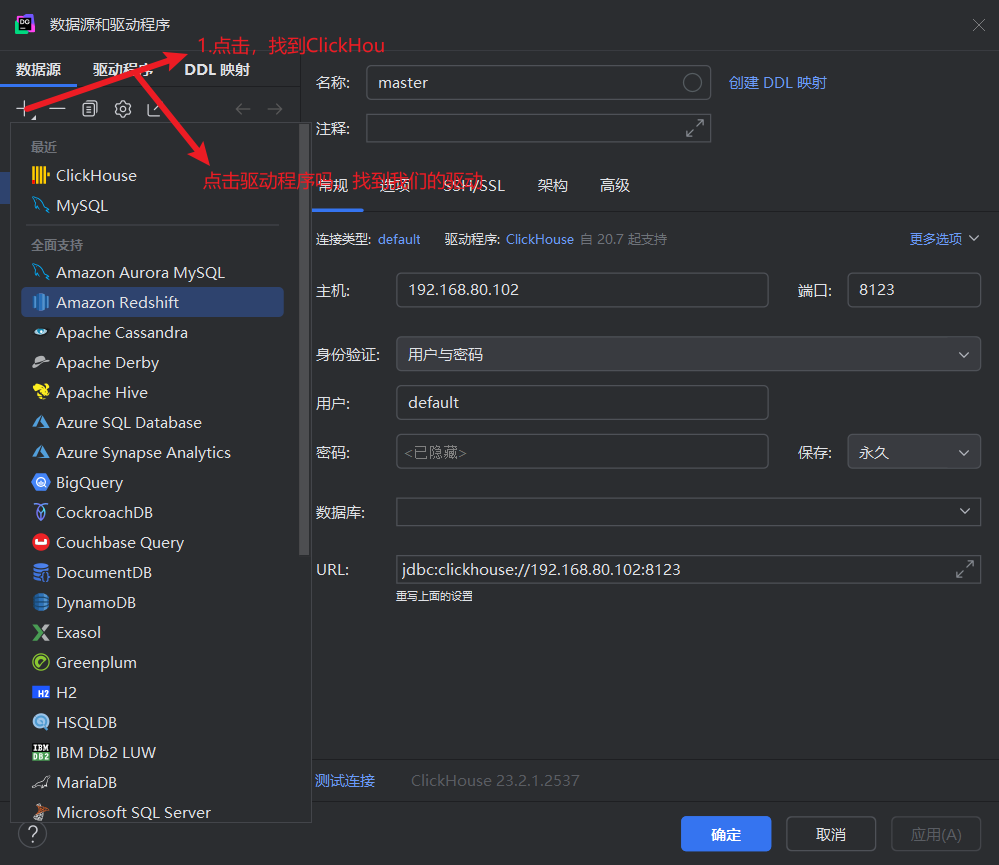Switch to the data sources tab
Viewport: 999px width, 865px height.
click(38, 69)
